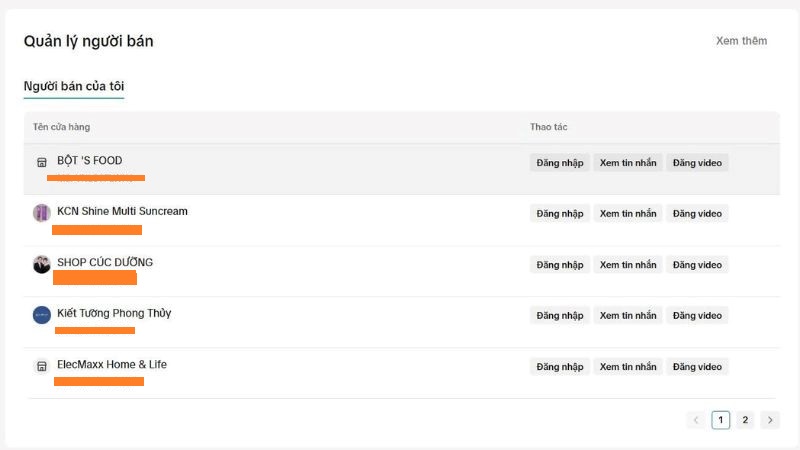Click Đăng nhập for Kiết Tường Phong Thủy
Screen dimensions: 800x450
559,316
